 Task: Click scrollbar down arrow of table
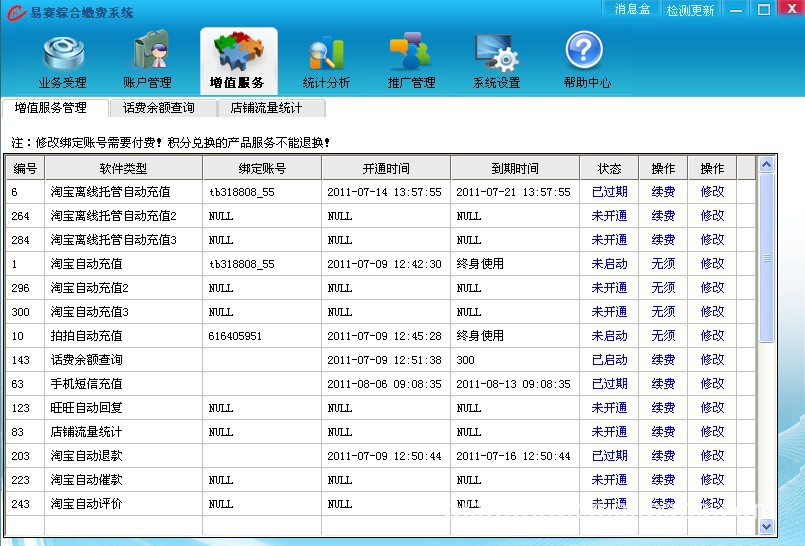(766, 526)
